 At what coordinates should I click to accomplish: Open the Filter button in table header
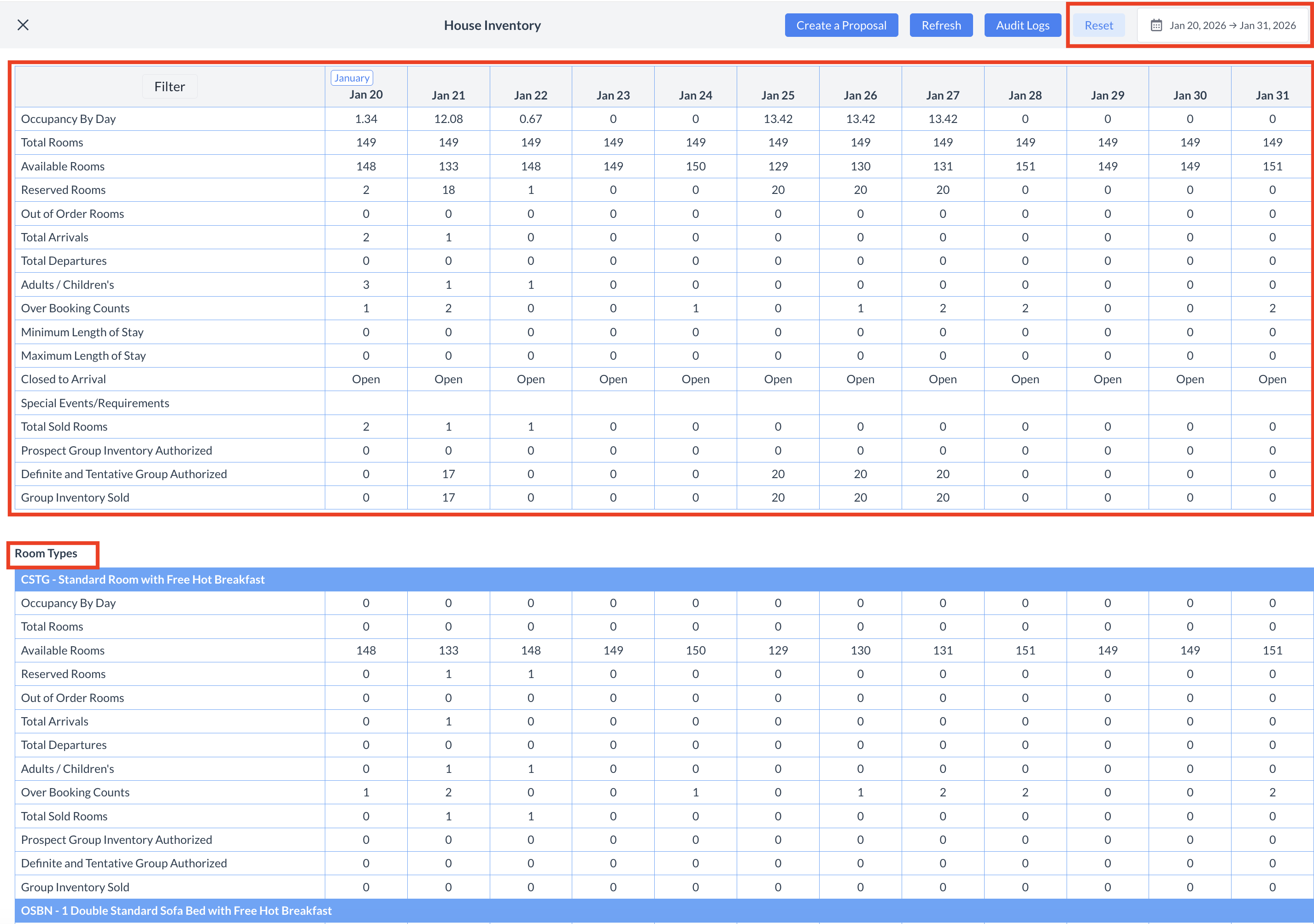coord(170,87)
